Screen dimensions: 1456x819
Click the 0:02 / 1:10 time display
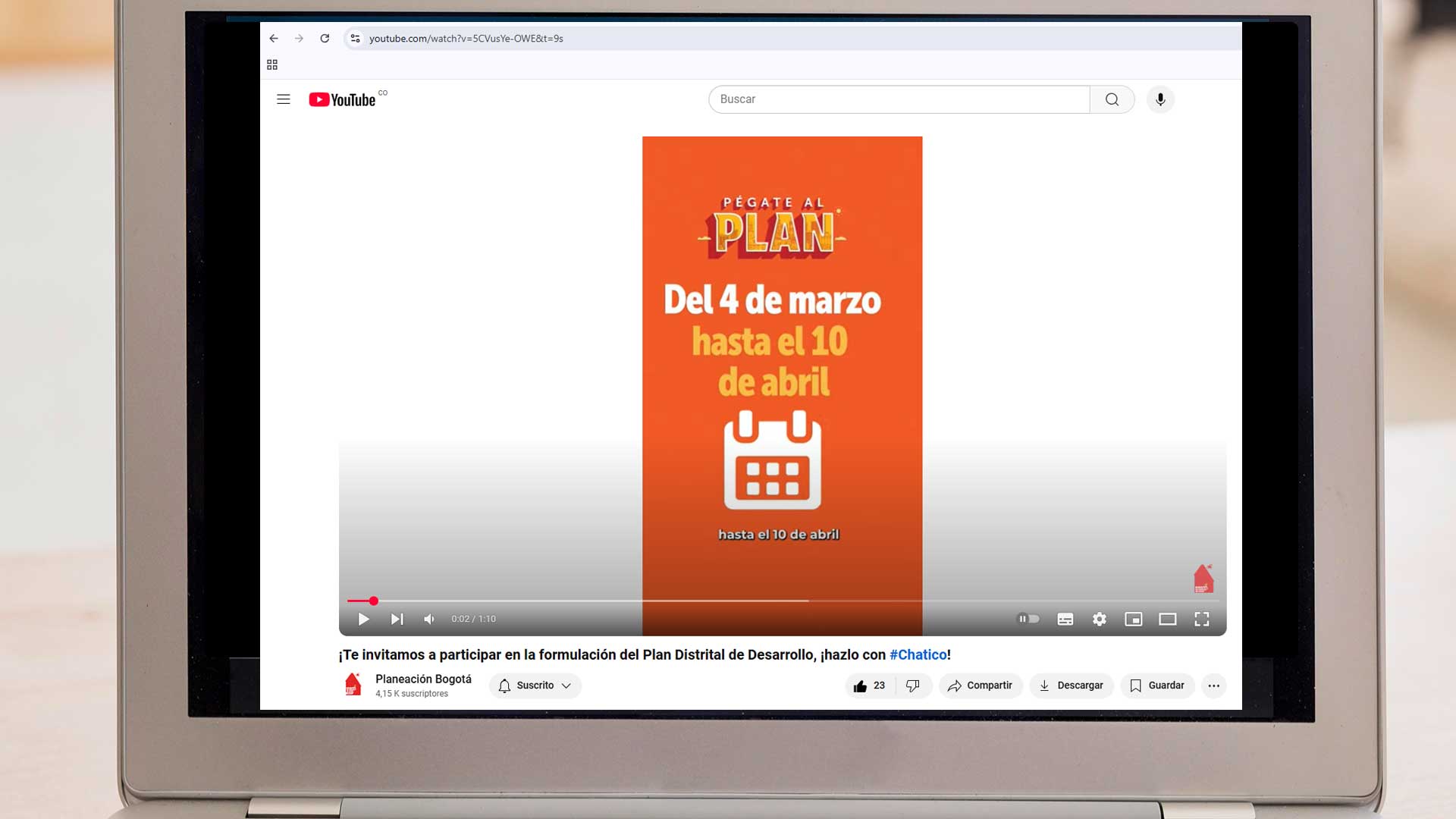[x=473, y=619]
